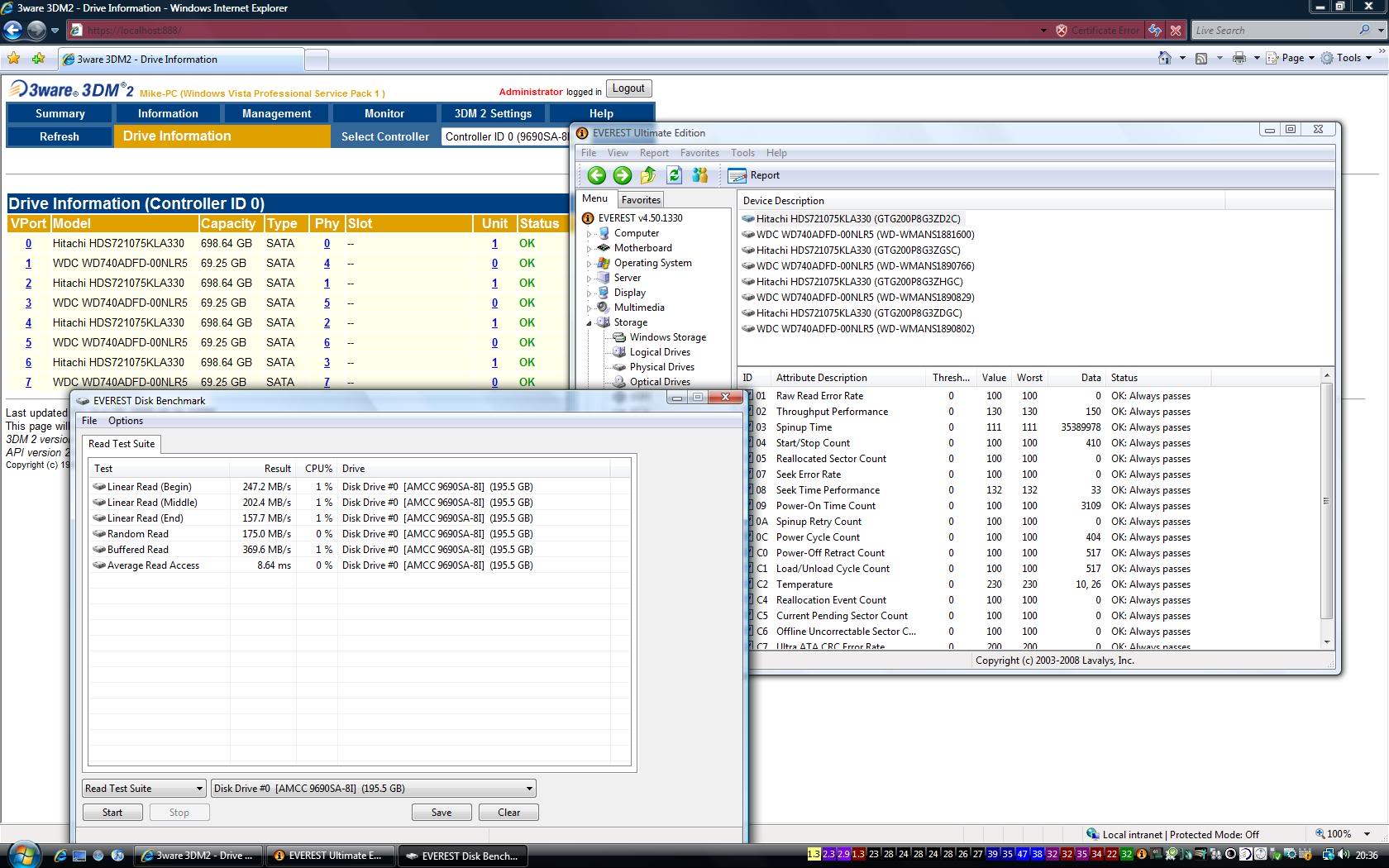This screenshot has height=868, width=1389.
Task: Switch to the Favorites tab in EVEREST
Action: pos(641,200)
